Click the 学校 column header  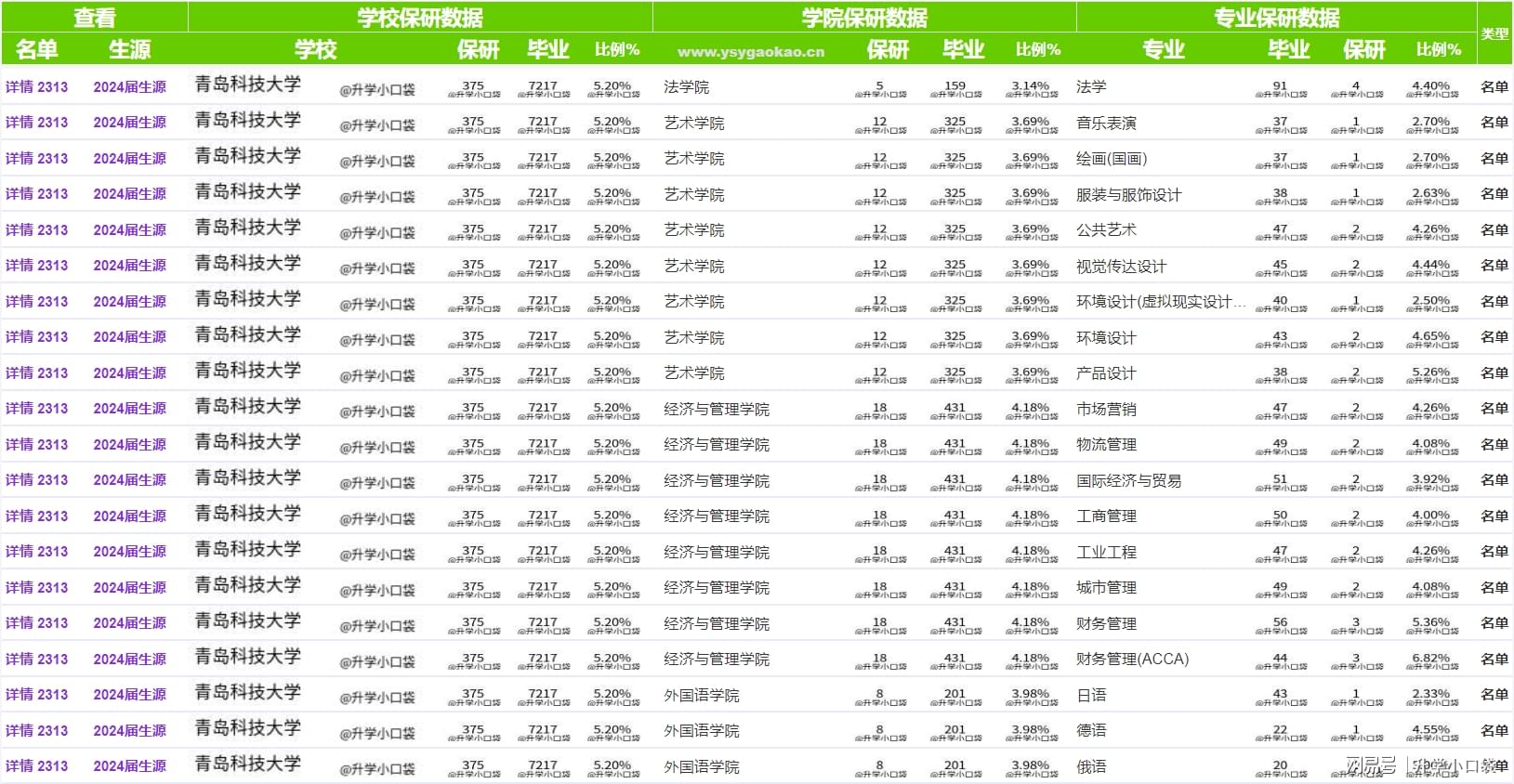(x=315, y=49)
